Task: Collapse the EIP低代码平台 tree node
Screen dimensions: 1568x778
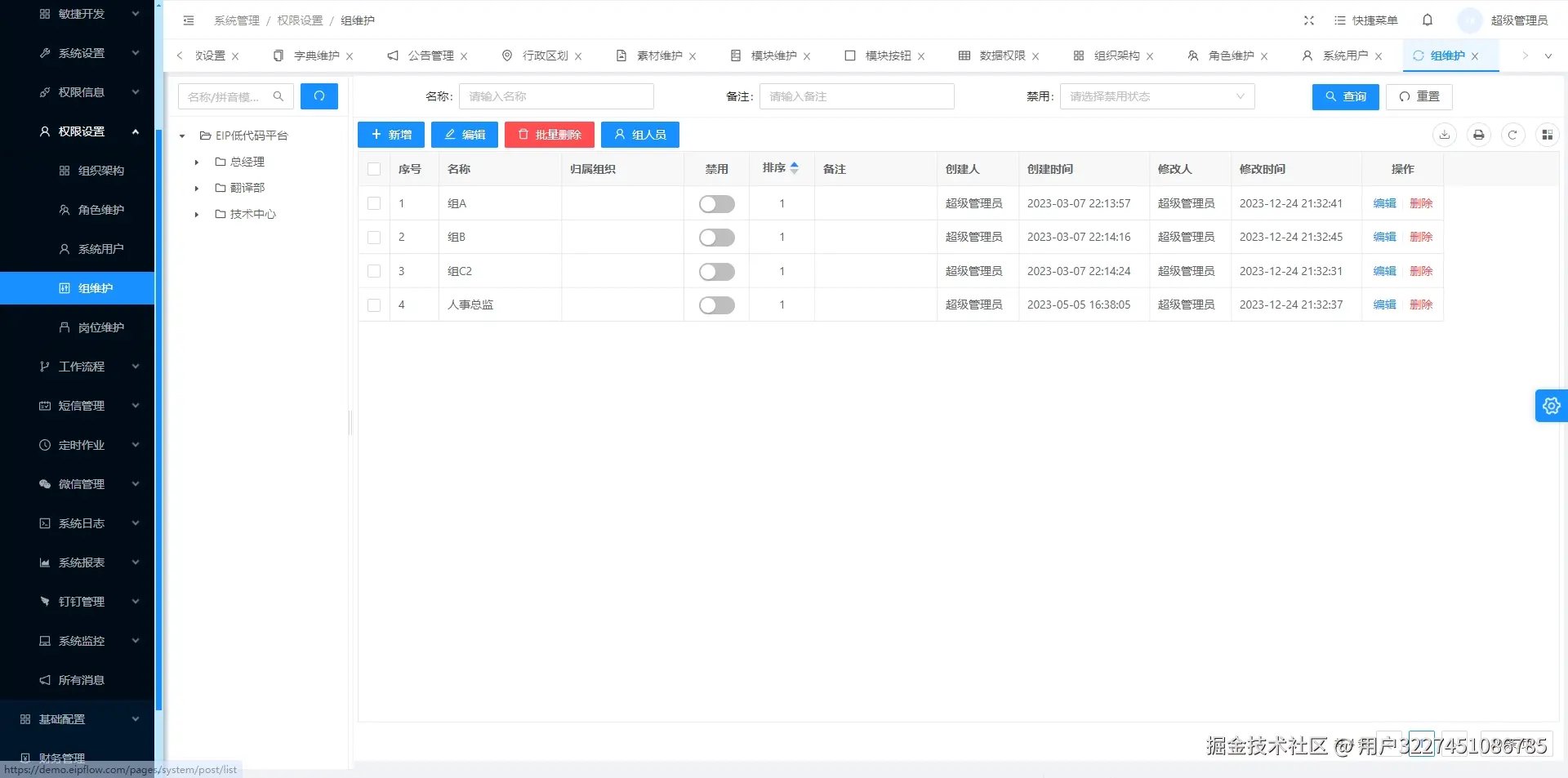Action: pyautogui.click(x=182, y=136)
